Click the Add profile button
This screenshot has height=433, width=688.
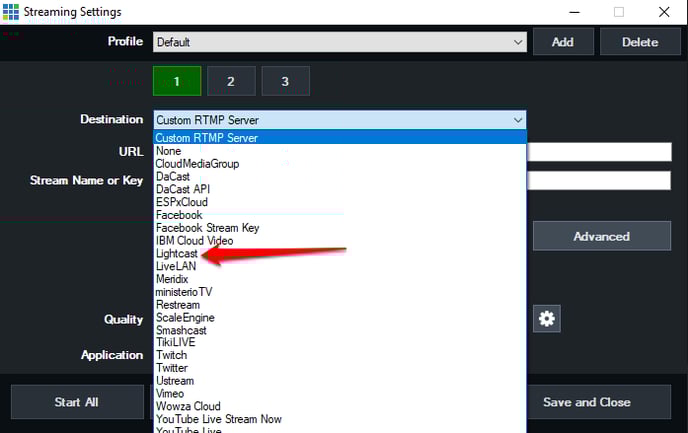(x=563, y=42)
